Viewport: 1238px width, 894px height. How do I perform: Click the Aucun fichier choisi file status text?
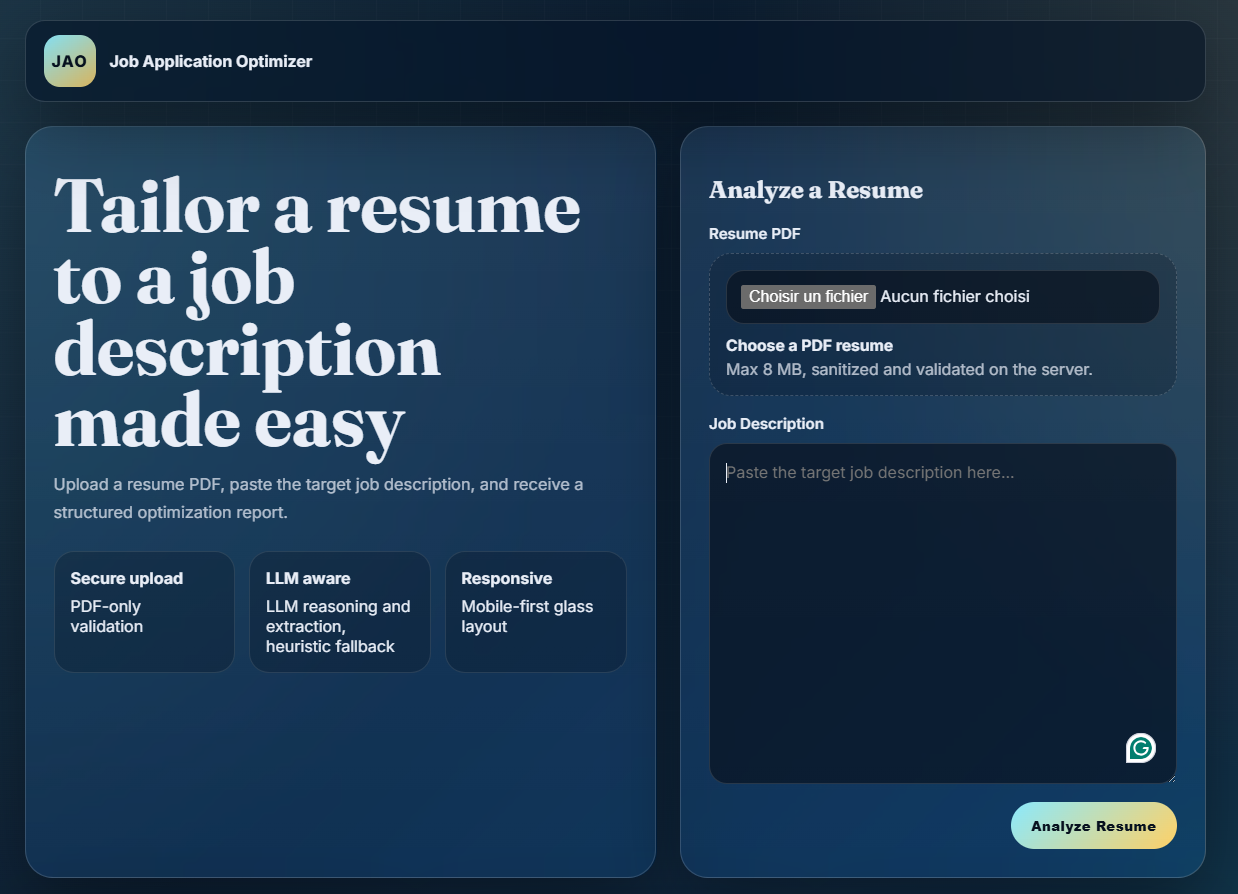click(x=954, y=296)
